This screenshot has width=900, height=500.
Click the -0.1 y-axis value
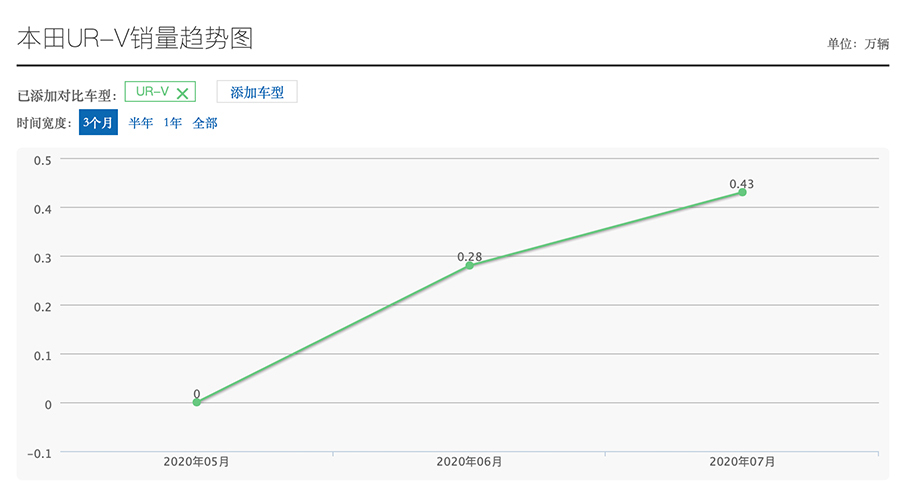click(40, 454)
